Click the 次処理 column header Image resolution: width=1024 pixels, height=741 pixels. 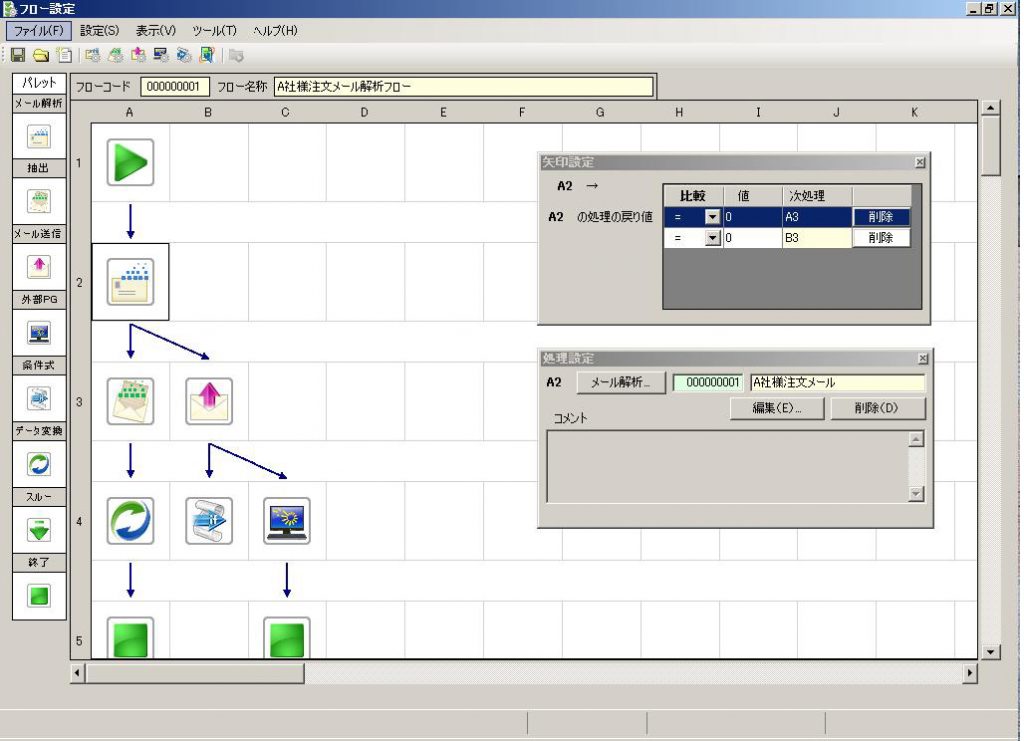[x=817, y=196]
